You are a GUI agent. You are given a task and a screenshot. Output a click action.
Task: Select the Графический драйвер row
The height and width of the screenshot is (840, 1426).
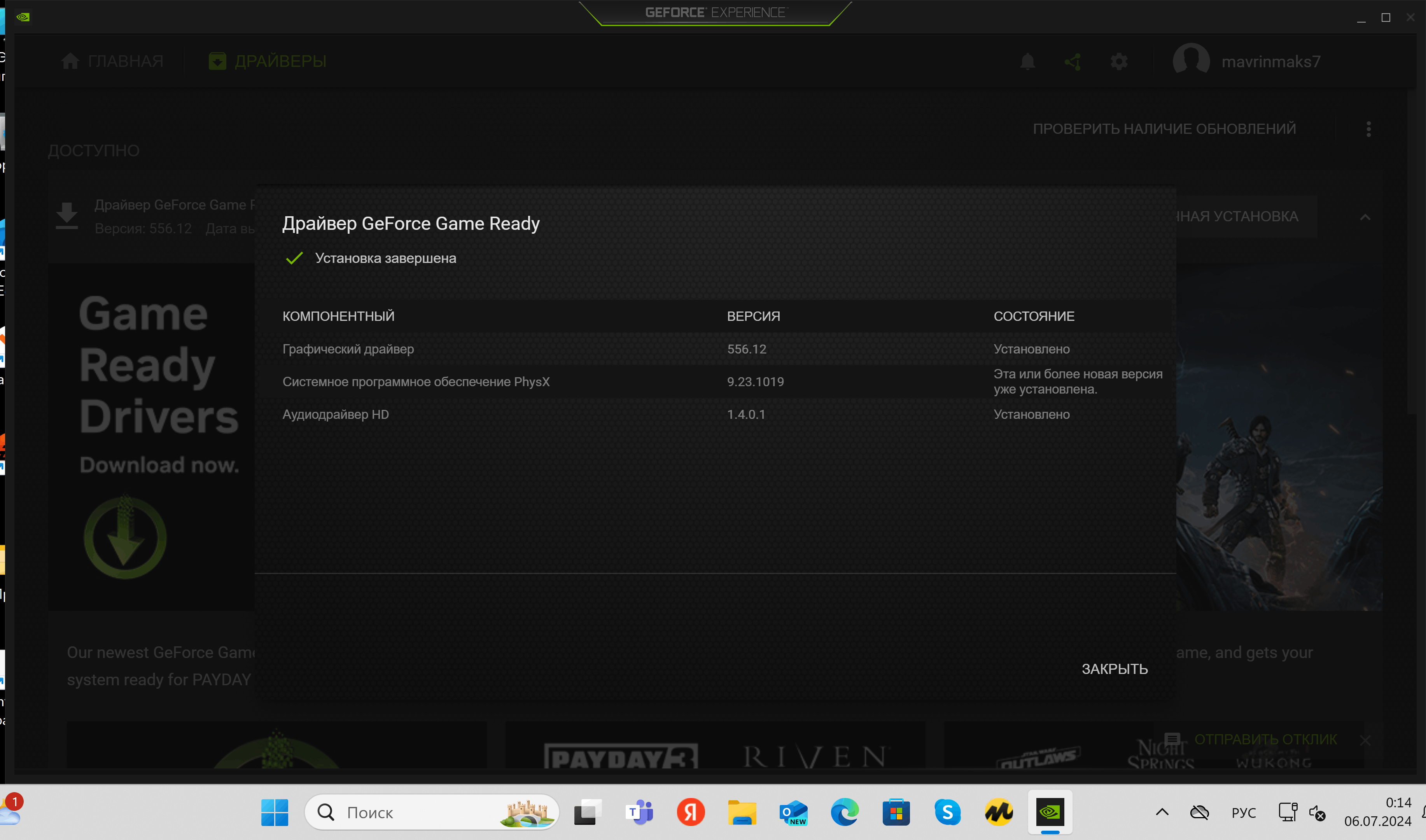click(715, 349)
